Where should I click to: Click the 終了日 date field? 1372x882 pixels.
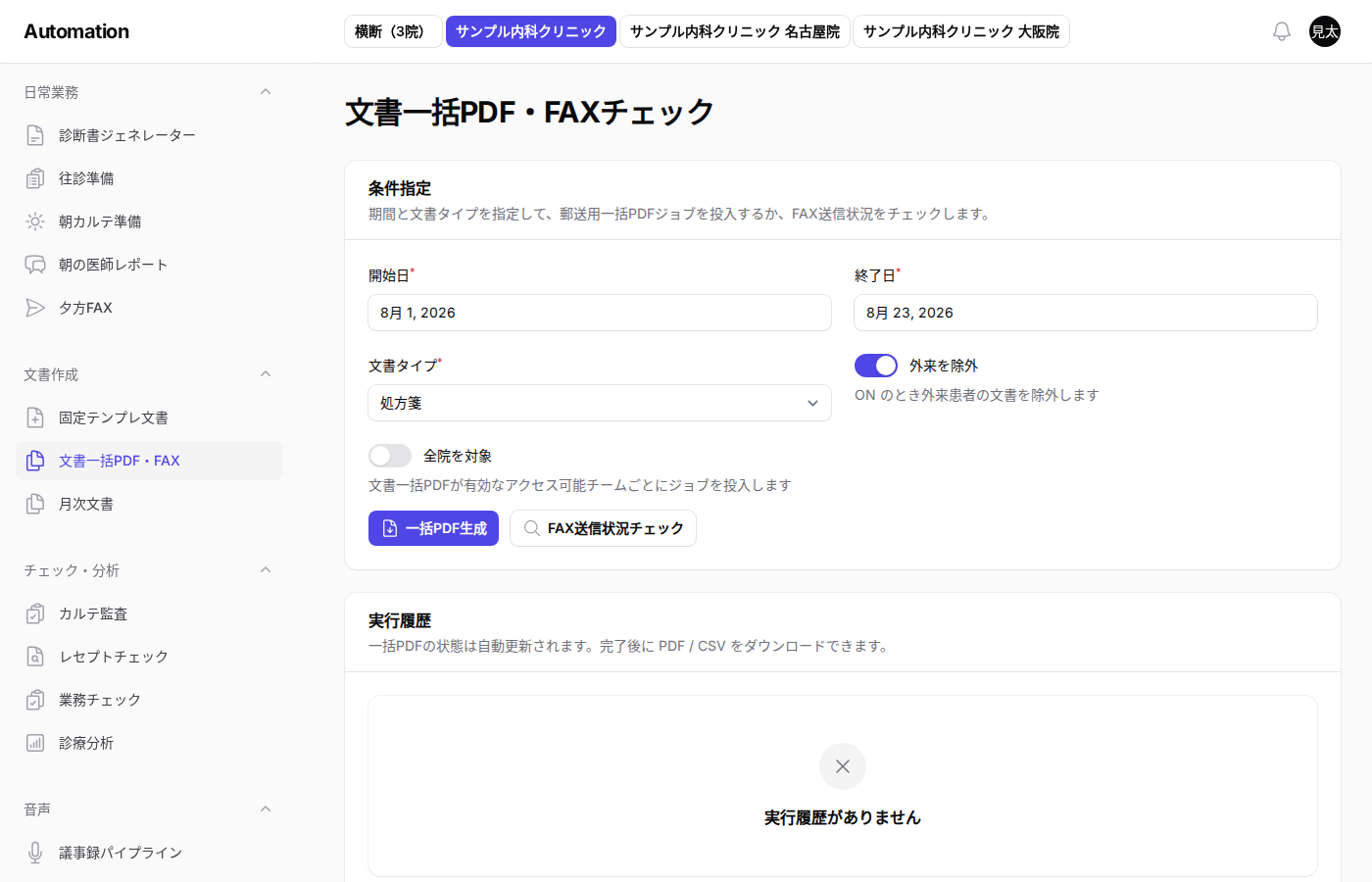[x=1086, y=313]
